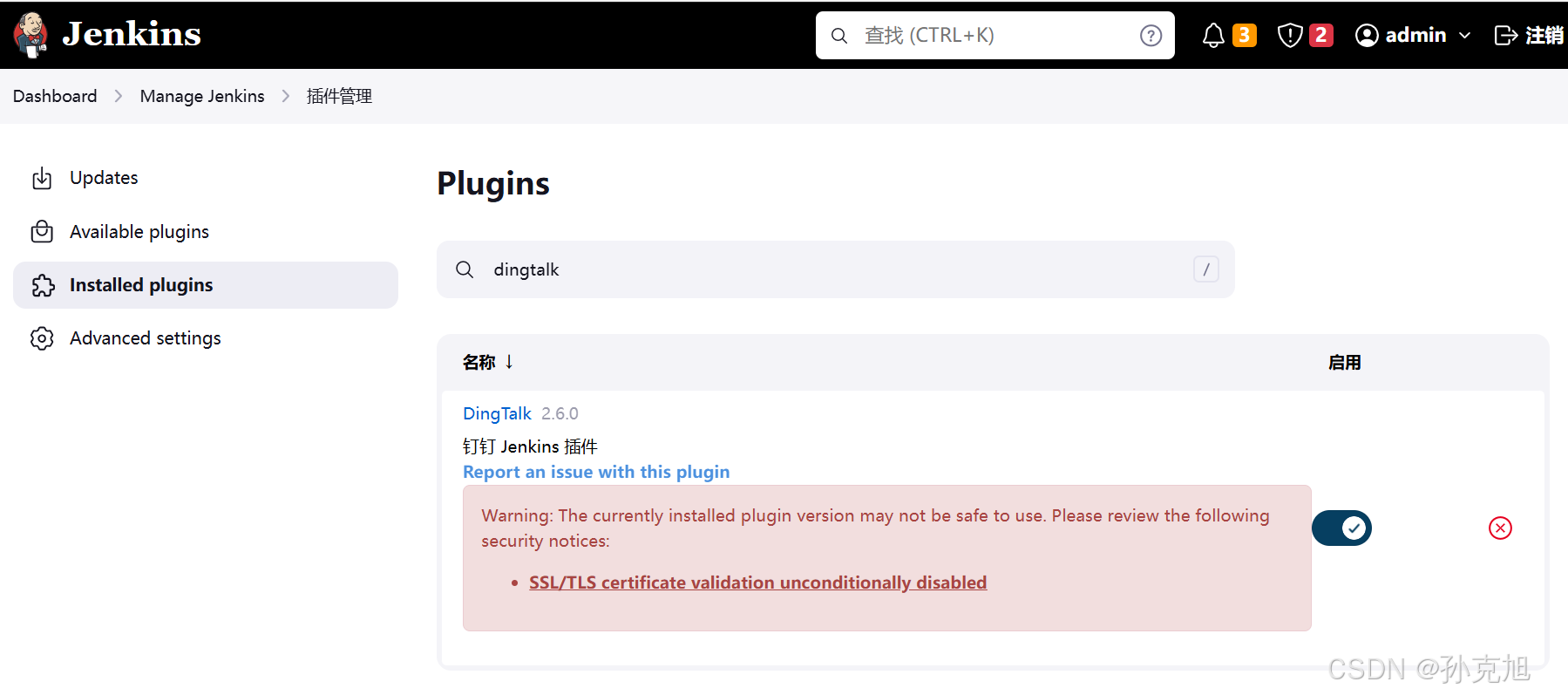
Task: Expand the chevron after Dashboard breadcrumb
Action: pos(119,96)
